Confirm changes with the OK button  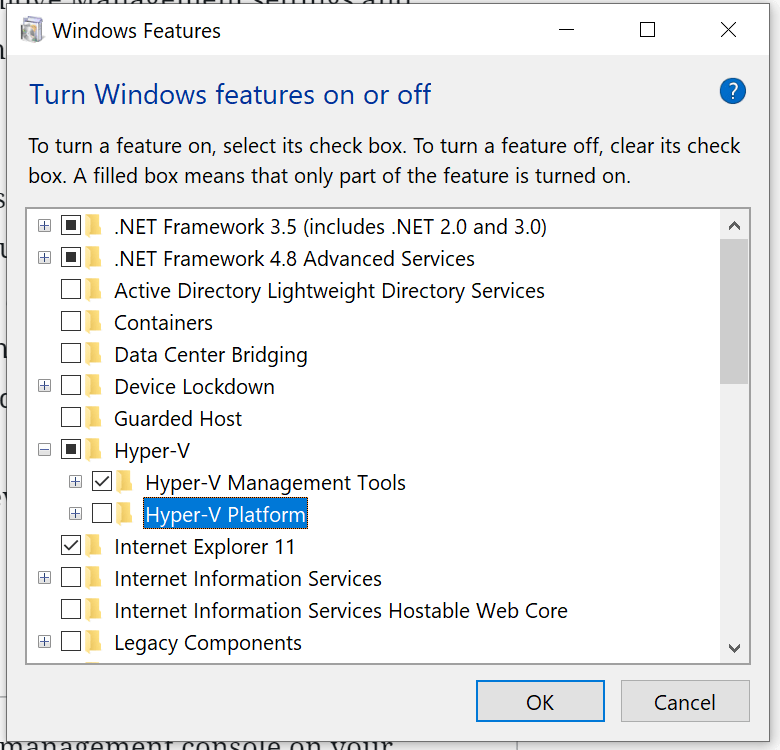click(540, 701)
